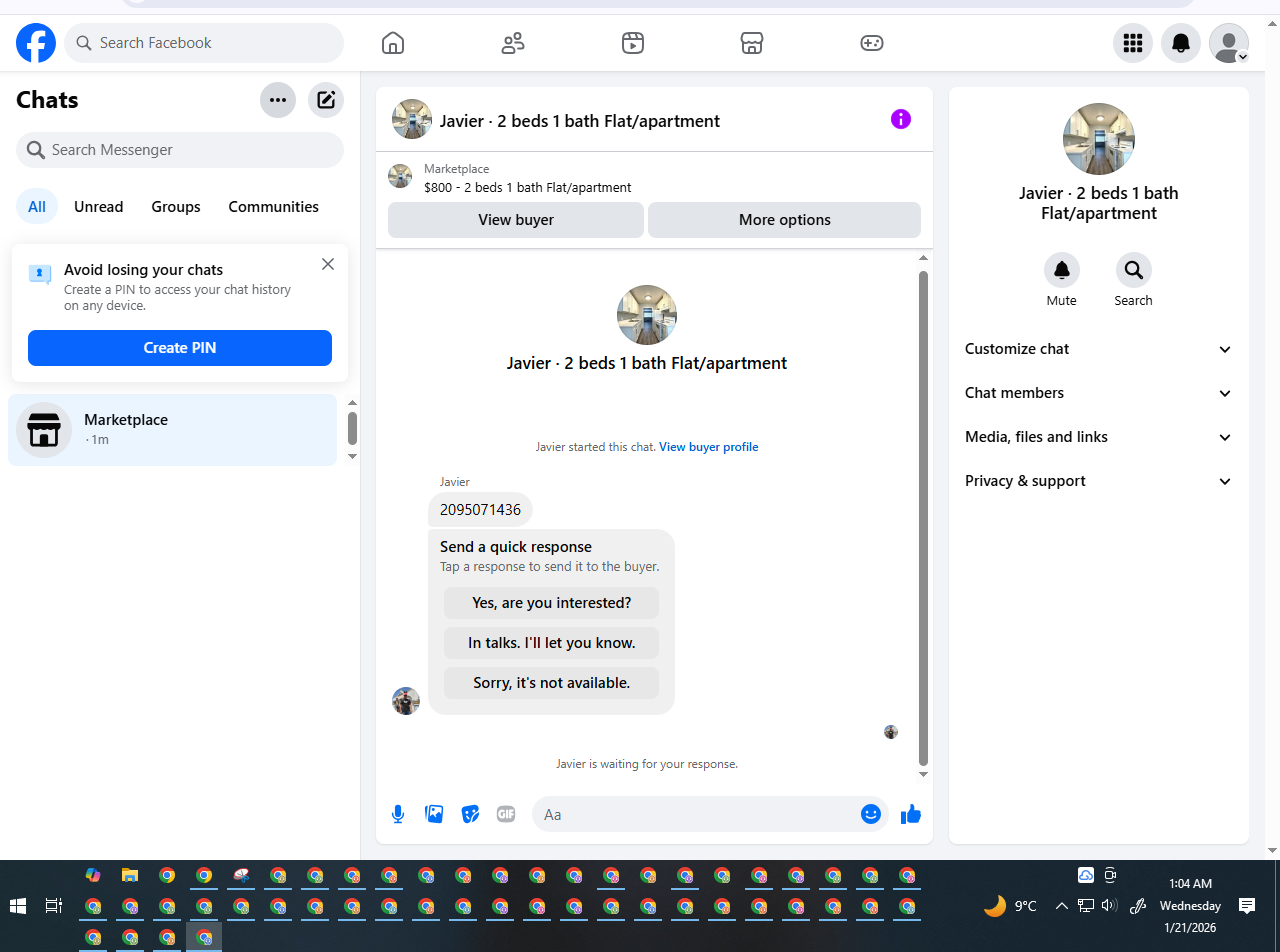
Task: Open the Gaming controller icon in top navigation
Action: 872,43
